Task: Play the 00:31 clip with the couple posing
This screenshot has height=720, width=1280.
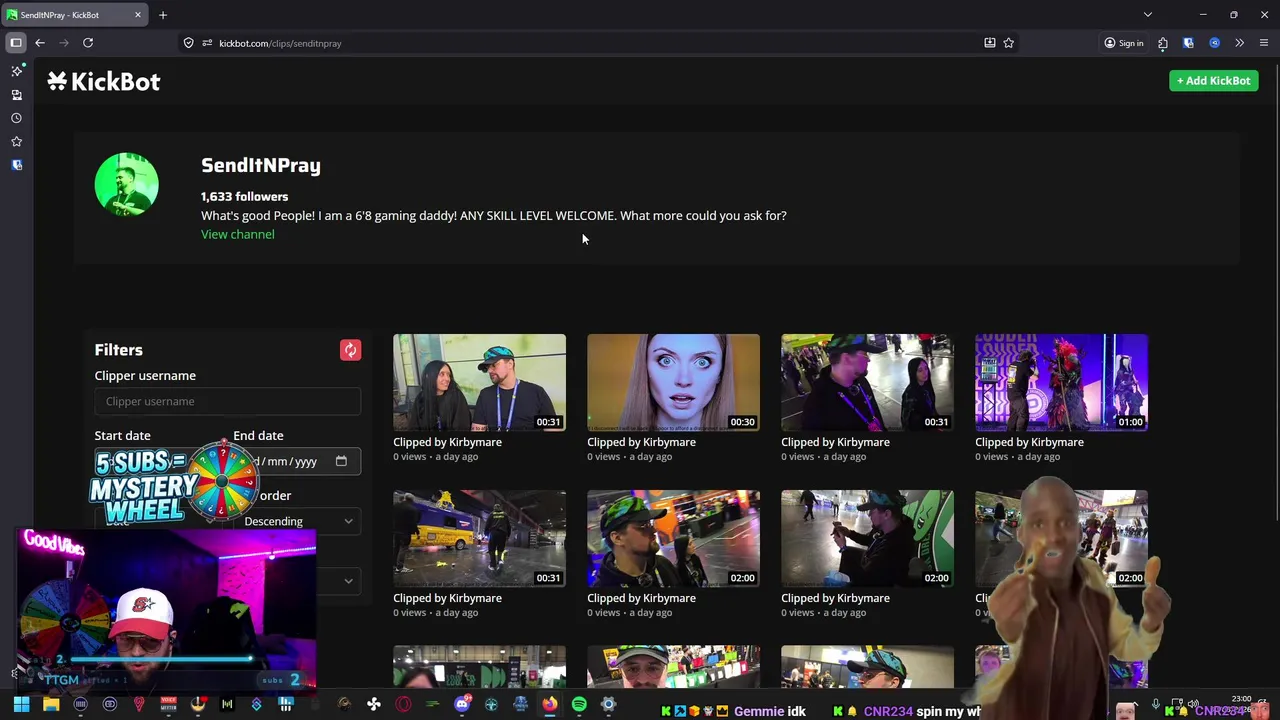Action: [480, 382]
